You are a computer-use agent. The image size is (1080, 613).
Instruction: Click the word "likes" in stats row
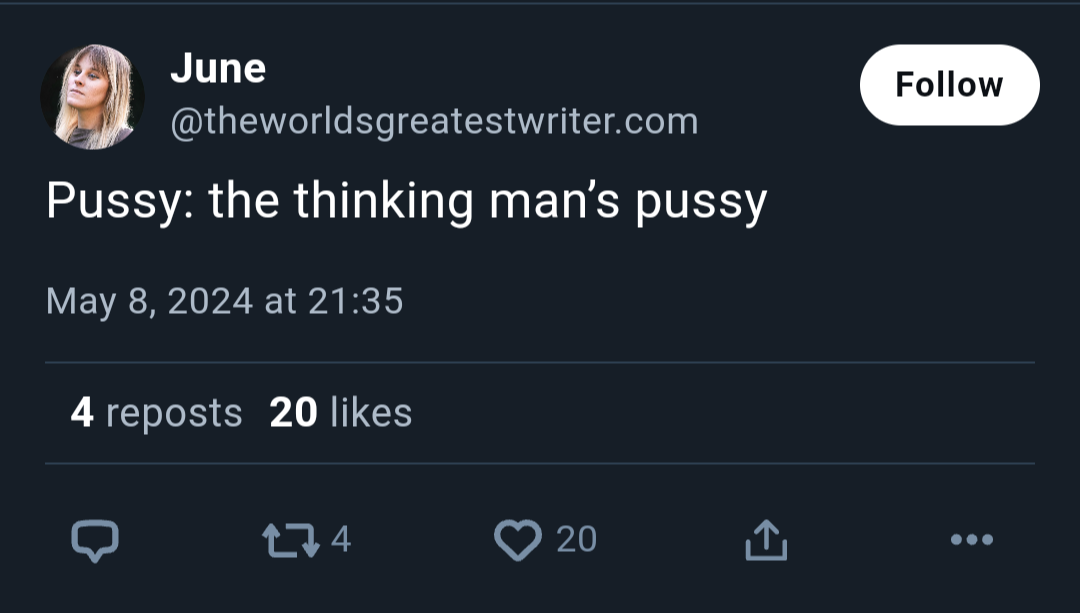(371, 413)
